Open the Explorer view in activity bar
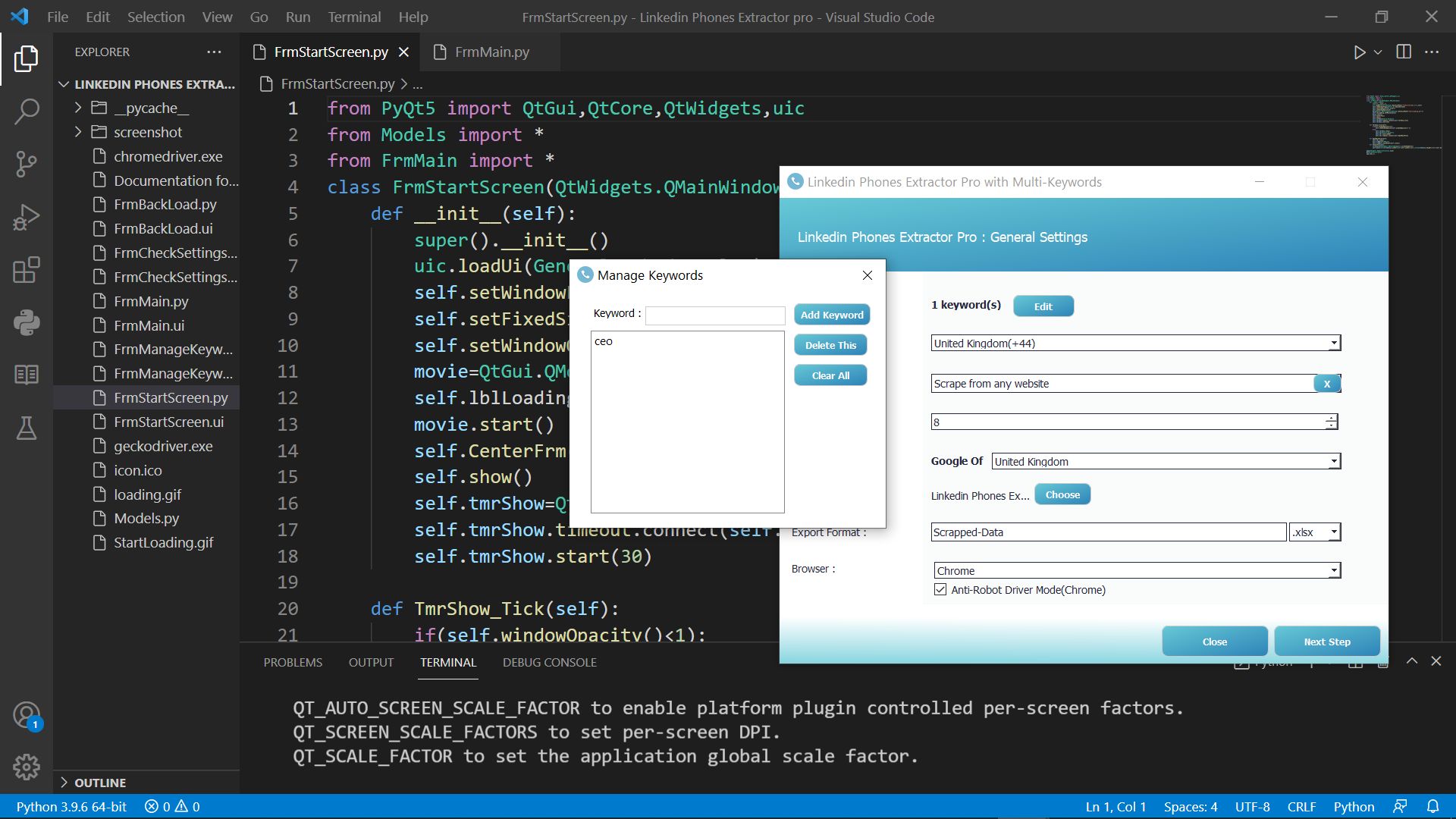The image size is (1456, 819). pos(27,58)
